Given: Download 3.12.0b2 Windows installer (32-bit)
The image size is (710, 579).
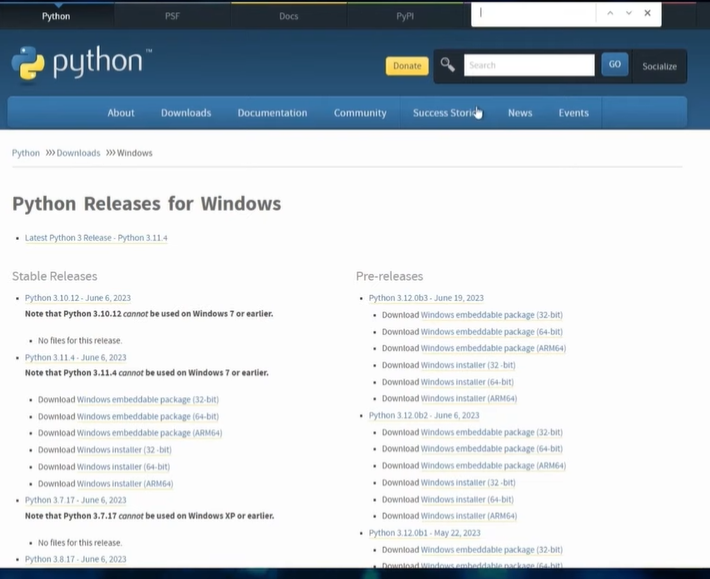Looking at the screenshot, I should tap(468, 483).
